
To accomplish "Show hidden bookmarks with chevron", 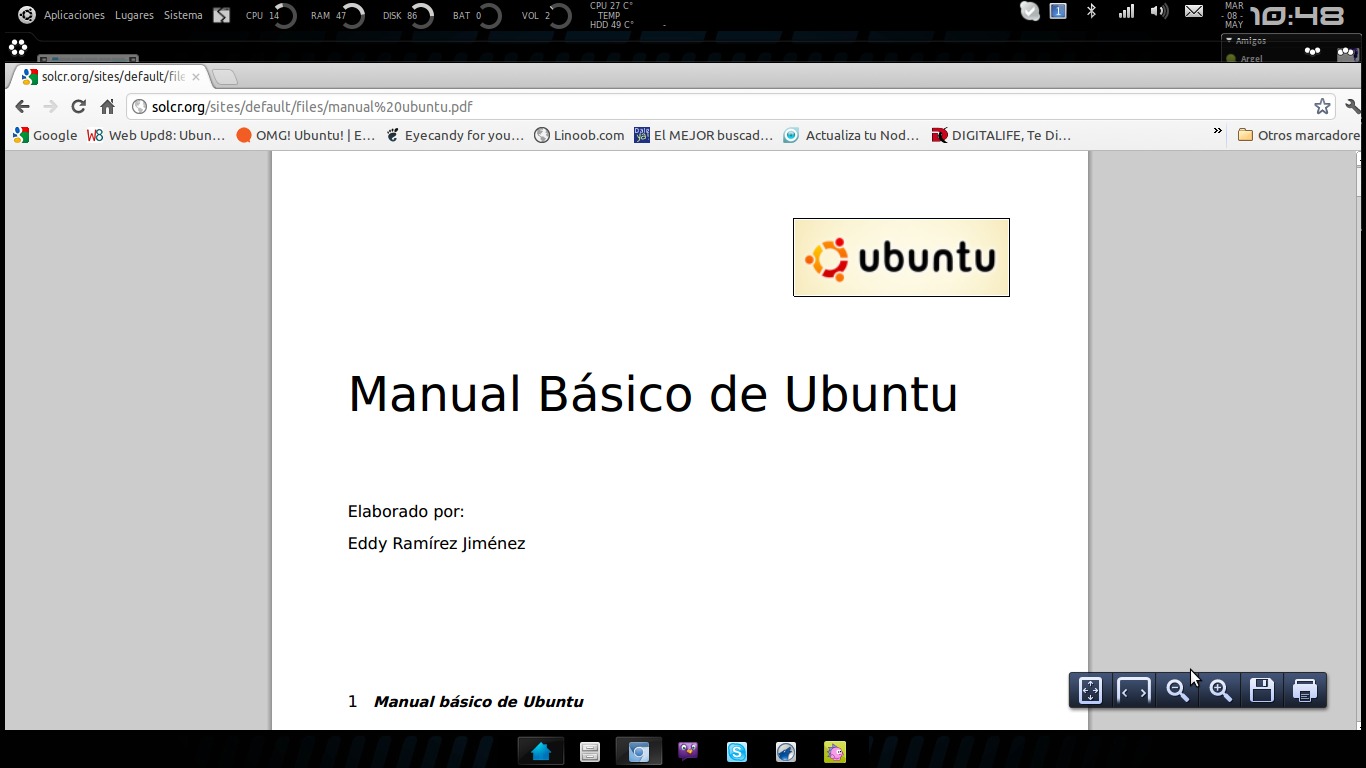I will coord(1217,131).
